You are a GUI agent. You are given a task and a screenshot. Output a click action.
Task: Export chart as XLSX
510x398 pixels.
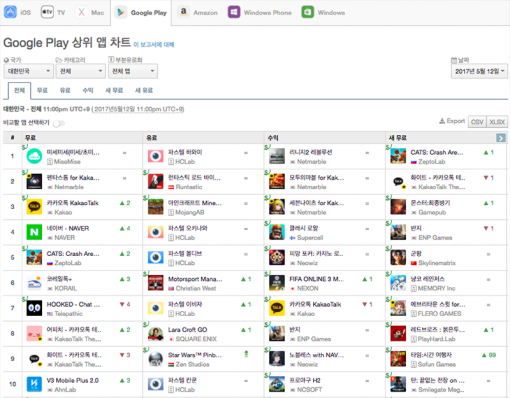click(497, 122)
